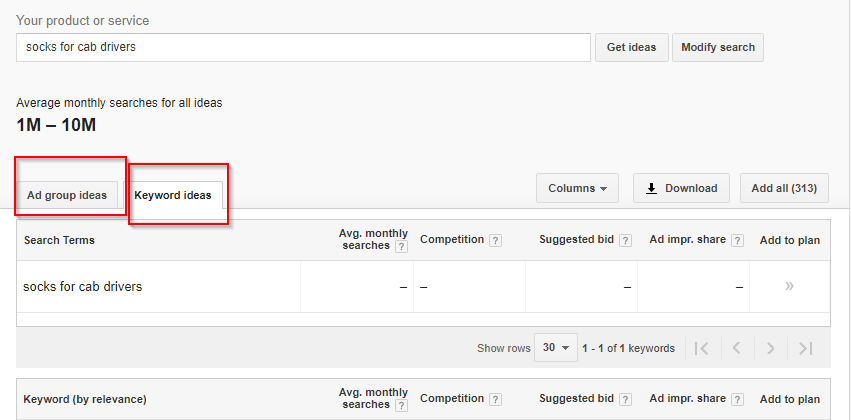Viewport: 851px width, 420px height.
Task: Download the keyword ideas list
Action: 681,188
